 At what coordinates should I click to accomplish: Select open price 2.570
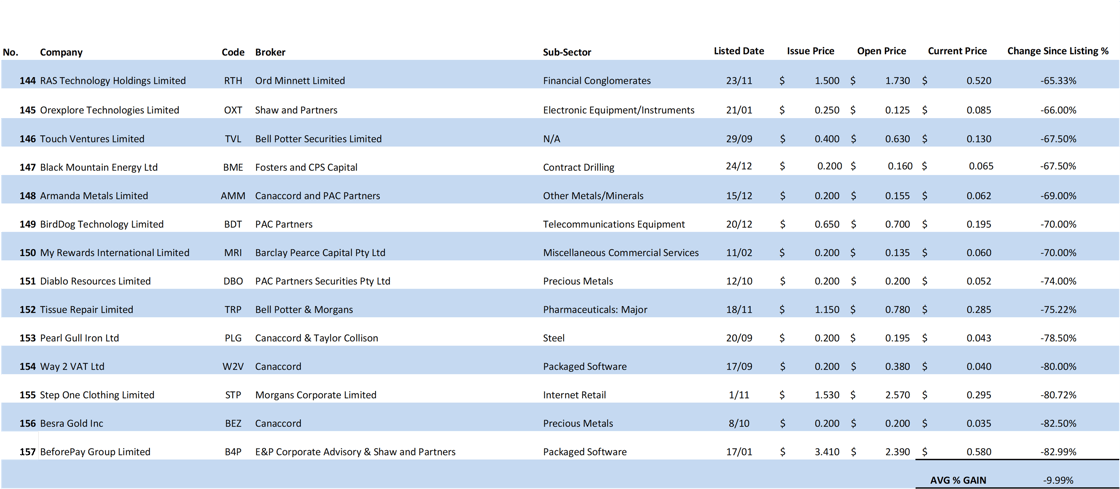(897, 395)
